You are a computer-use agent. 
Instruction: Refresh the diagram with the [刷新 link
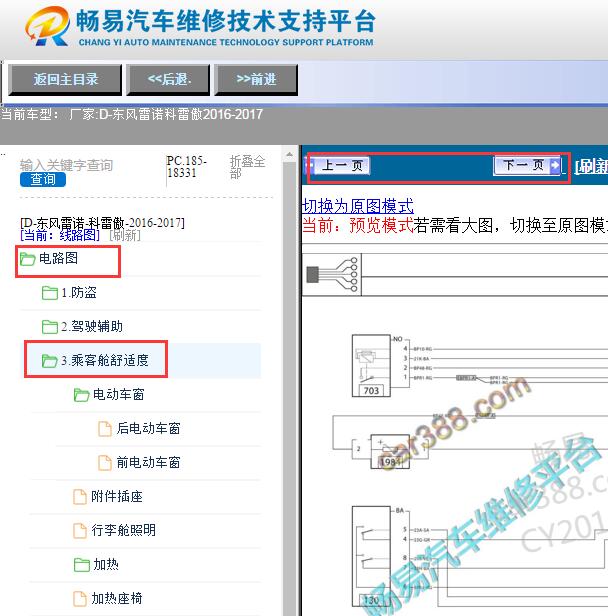591,167
